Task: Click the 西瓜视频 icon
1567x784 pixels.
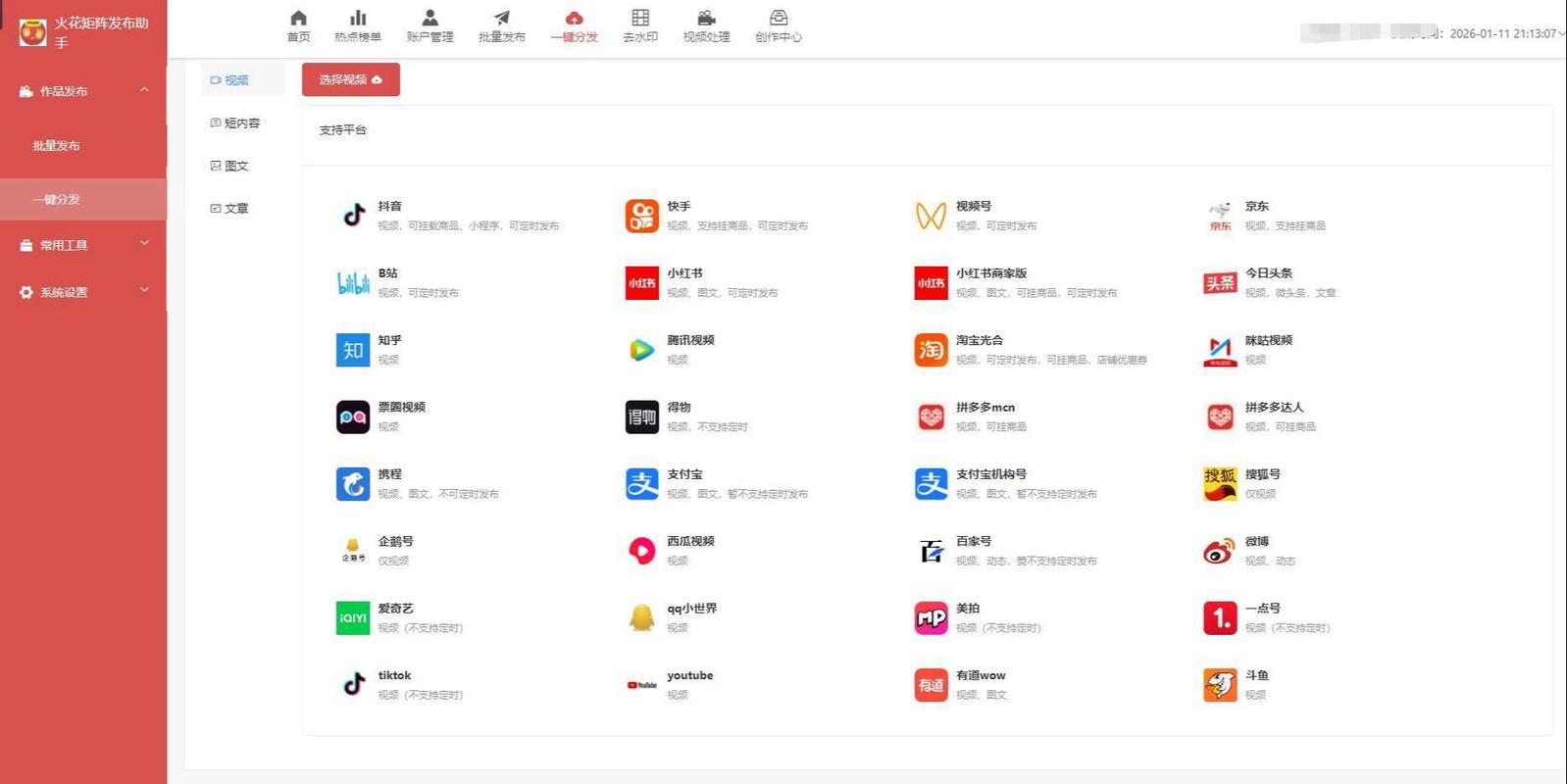Action: pyautogui.click(x=642, y=551)
